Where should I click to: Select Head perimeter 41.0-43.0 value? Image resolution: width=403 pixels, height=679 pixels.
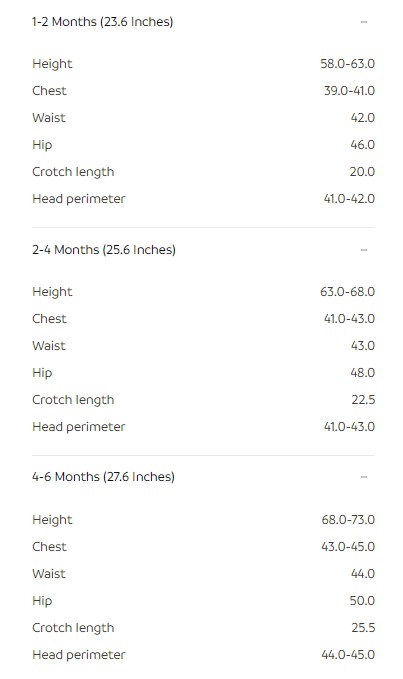[x=349, y=427]
